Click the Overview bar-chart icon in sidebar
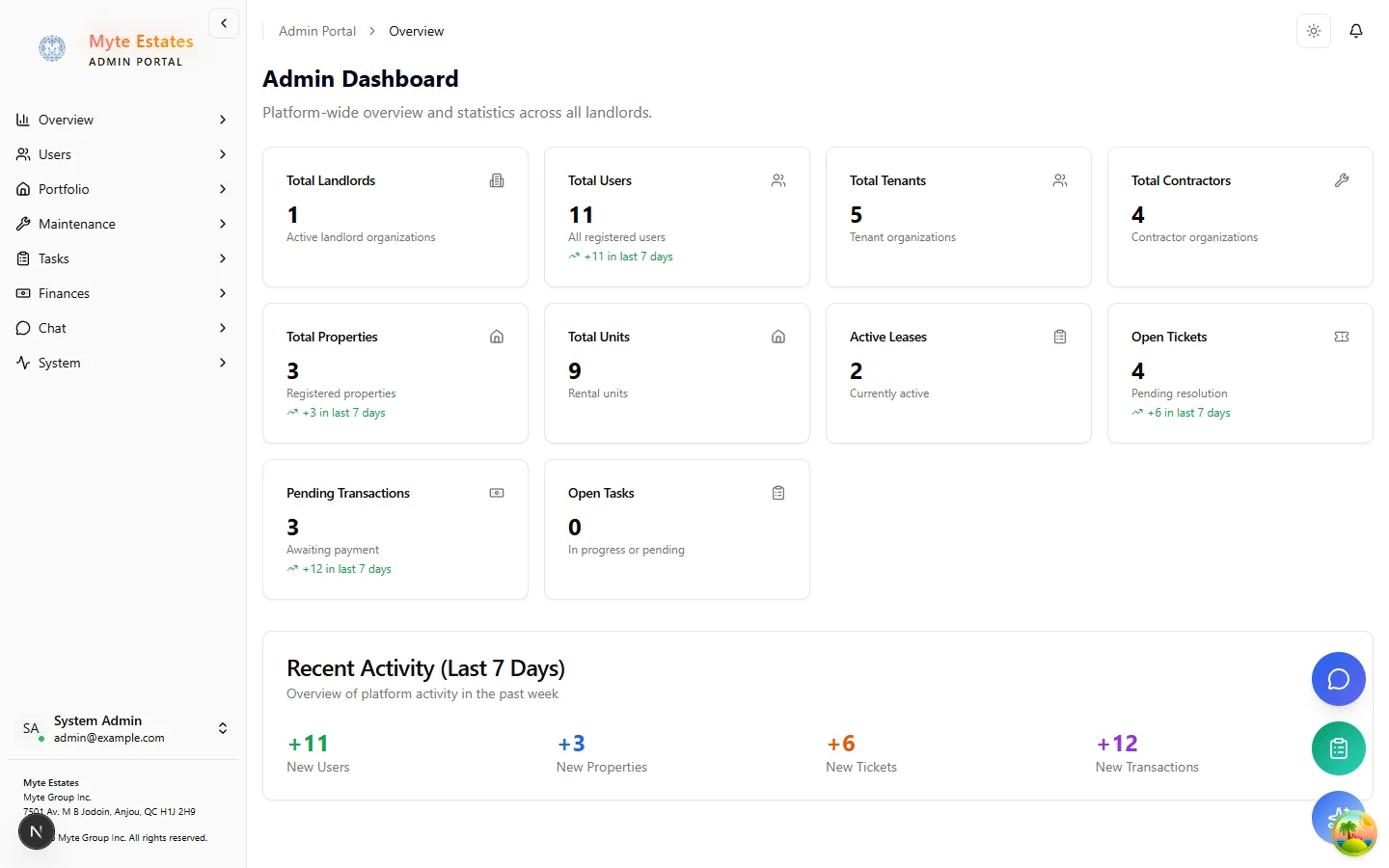Screen dimensions: 1389x868 (23, 120)
